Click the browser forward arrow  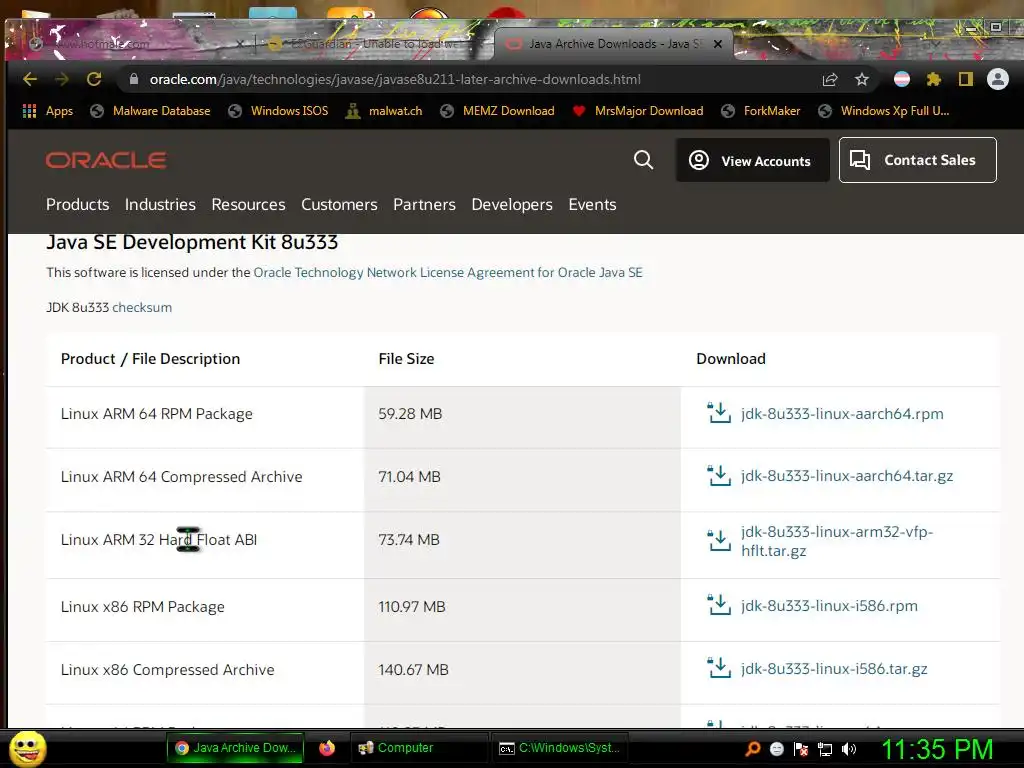click(x=62, y=79)
